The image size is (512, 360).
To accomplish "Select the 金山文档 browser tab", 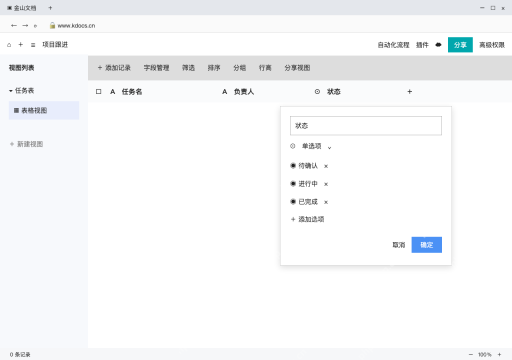I will tap(22, 8).
